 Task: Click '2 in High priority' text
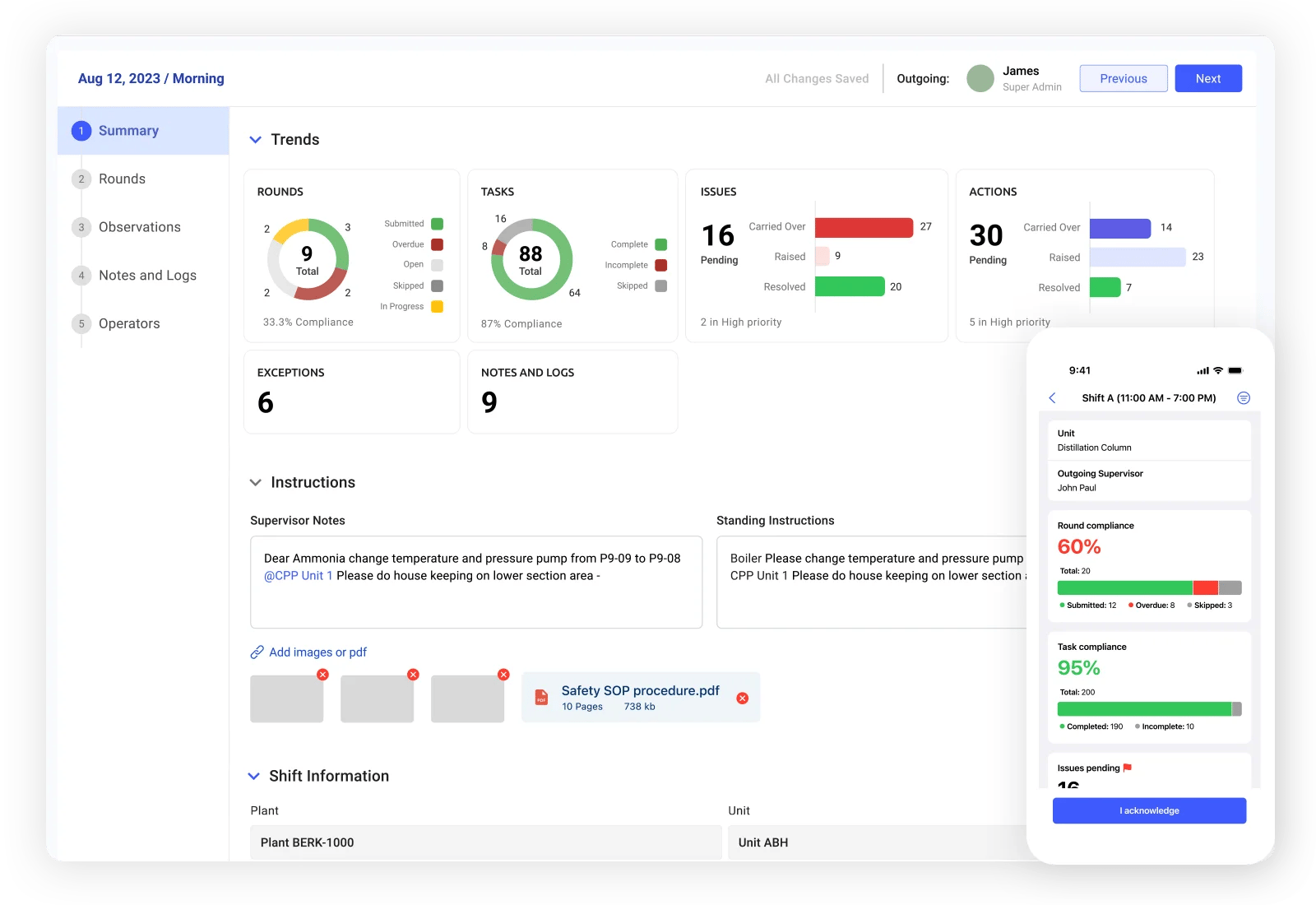point(741,323)
